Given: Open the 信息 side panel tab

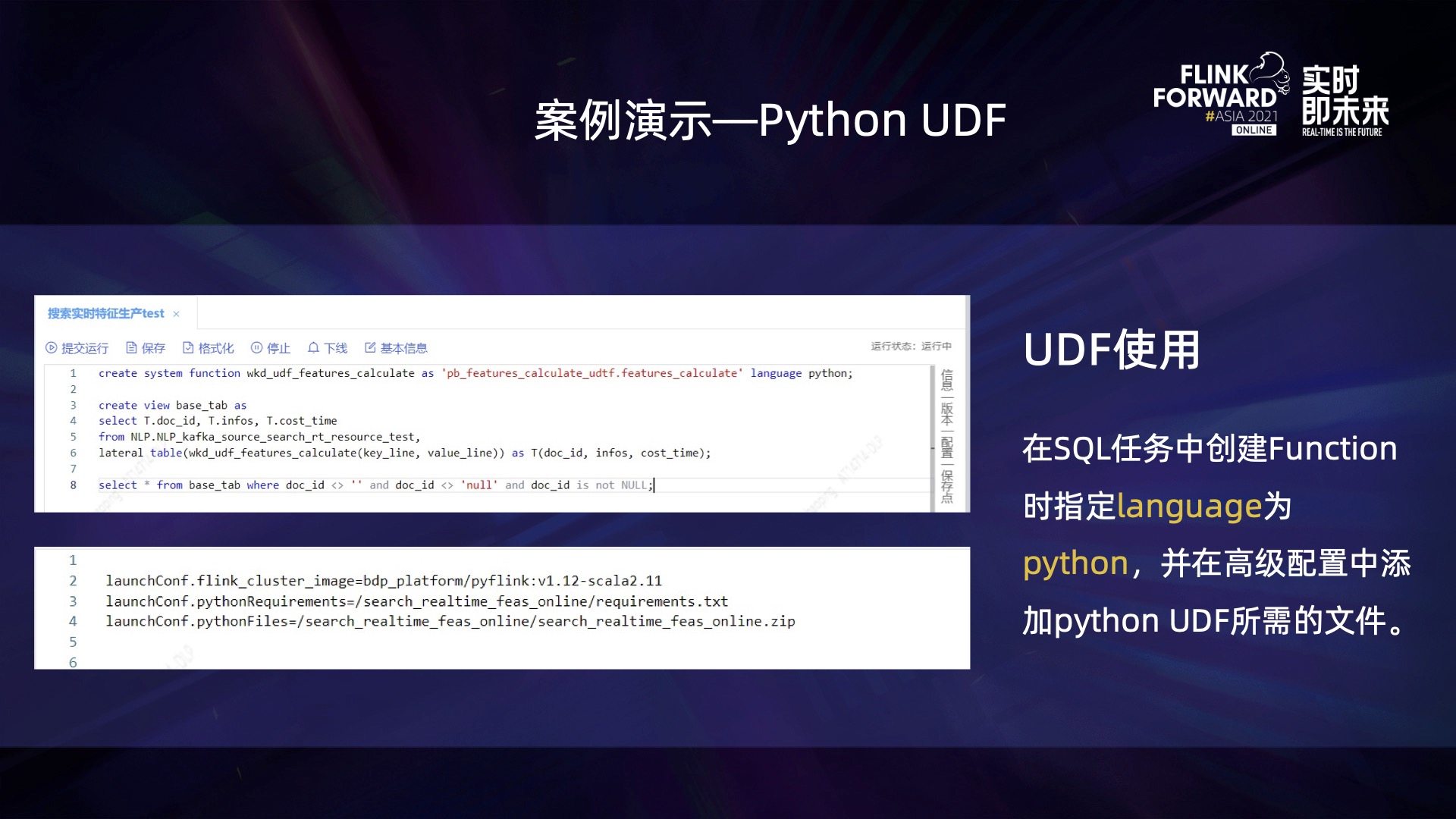Looking at the screenshot, I should tap(947, 379).
